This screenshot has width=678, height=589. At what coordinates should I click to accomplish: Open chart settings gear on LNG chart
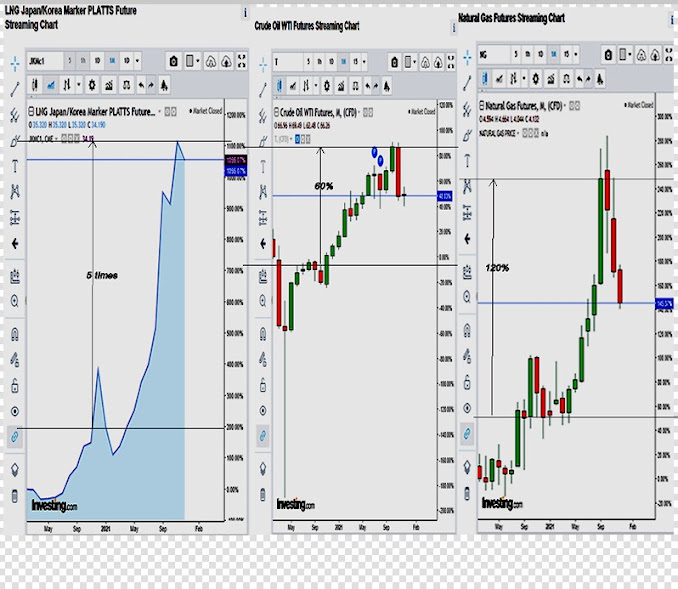tap(92, 85)
